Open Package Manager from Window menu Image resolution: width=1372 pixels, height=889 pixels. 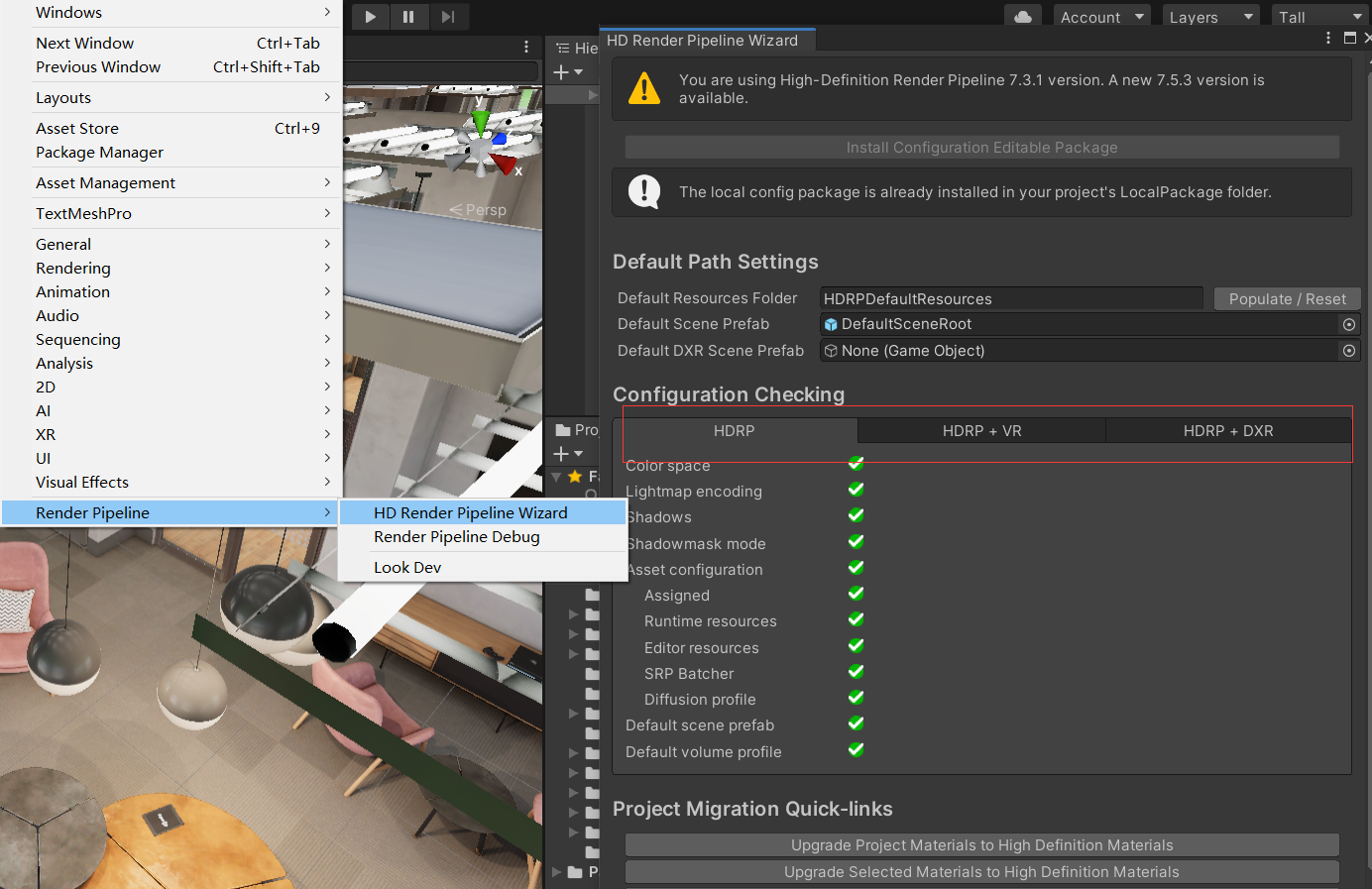click(171, 152)
